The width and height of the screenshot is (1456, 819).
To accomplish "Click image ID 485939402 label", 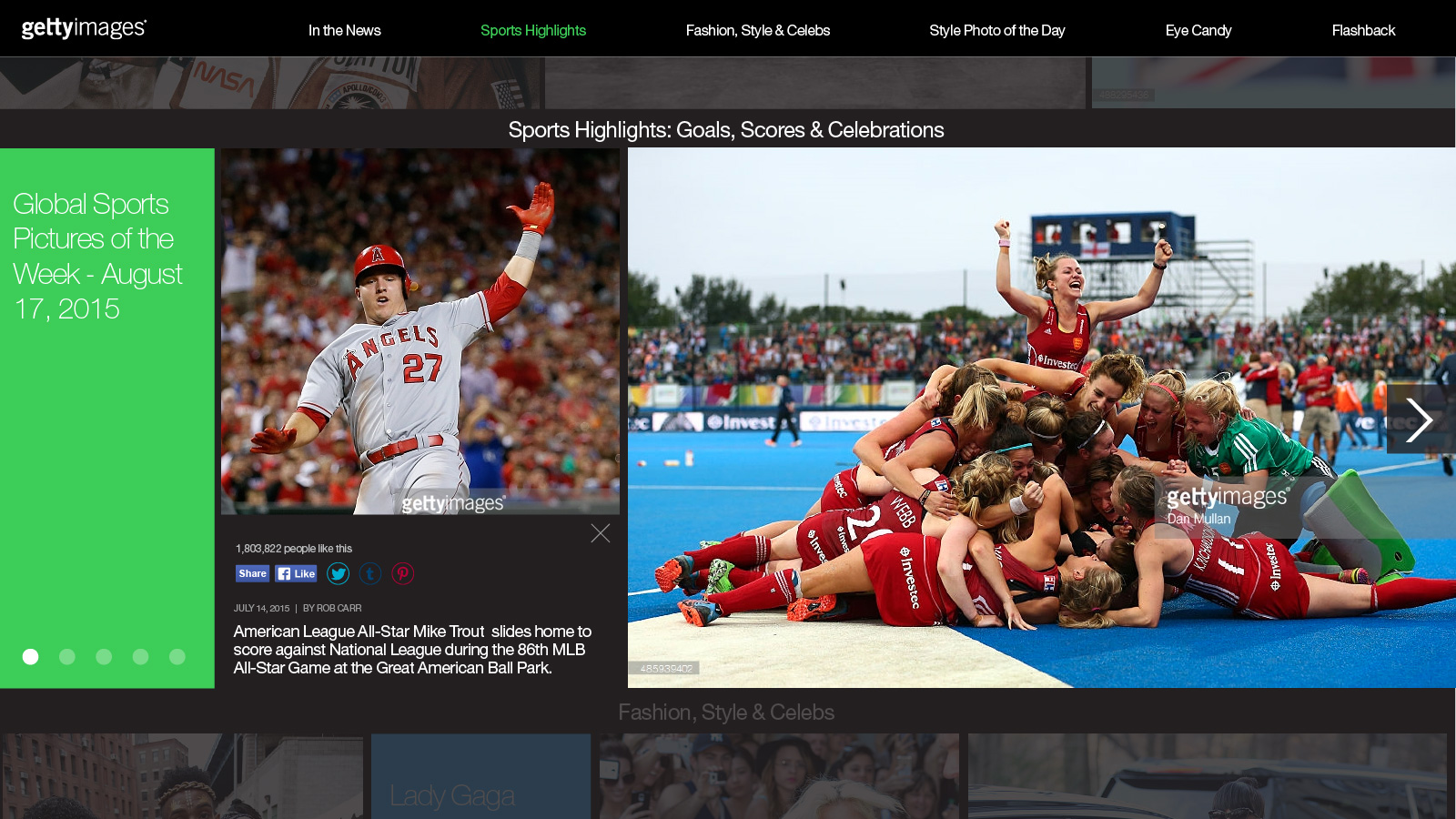I will (666, 669).
